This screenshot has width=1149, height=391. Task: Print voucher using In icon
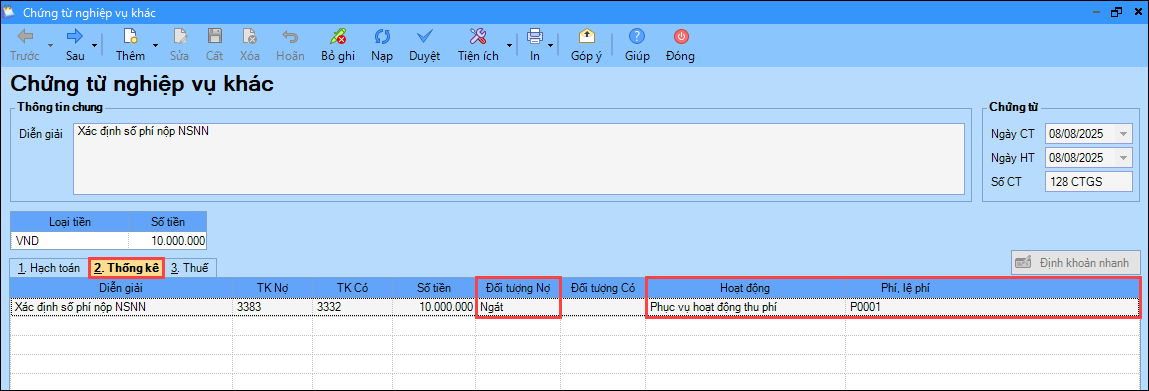[x=535, y=45]
